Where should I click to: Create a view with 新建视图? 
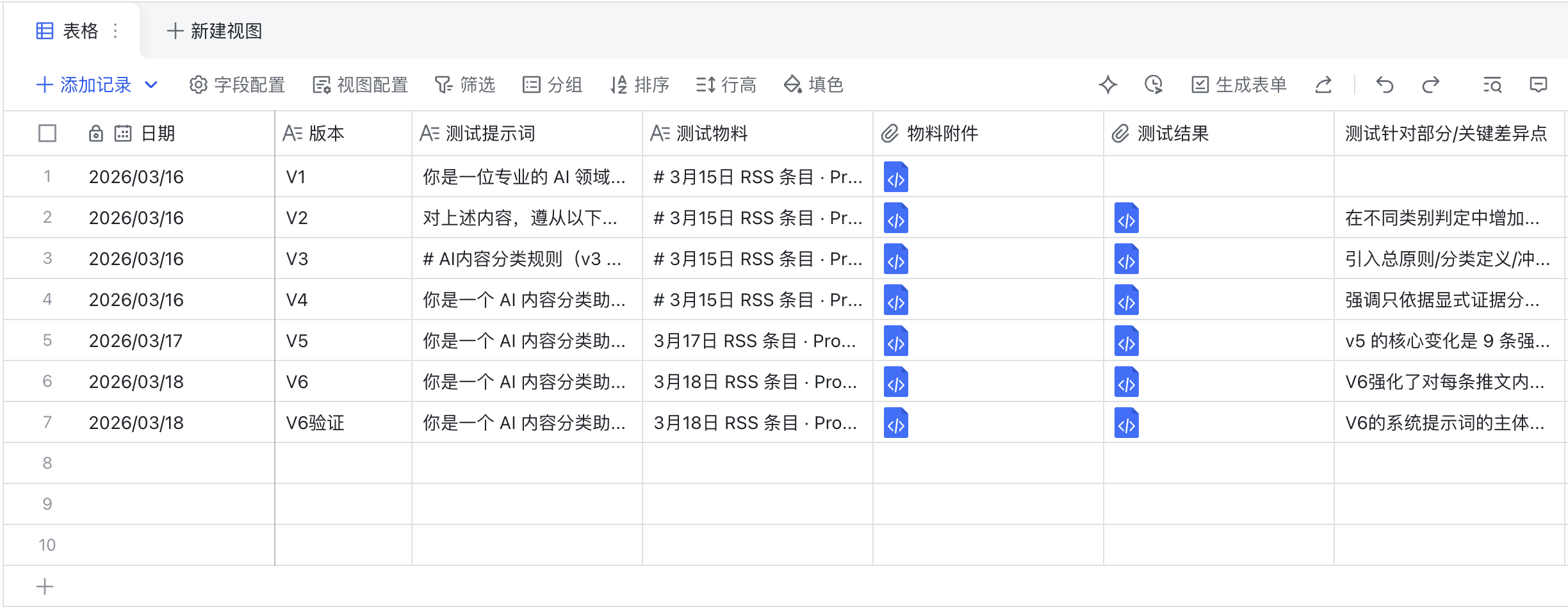click(216, 31)
